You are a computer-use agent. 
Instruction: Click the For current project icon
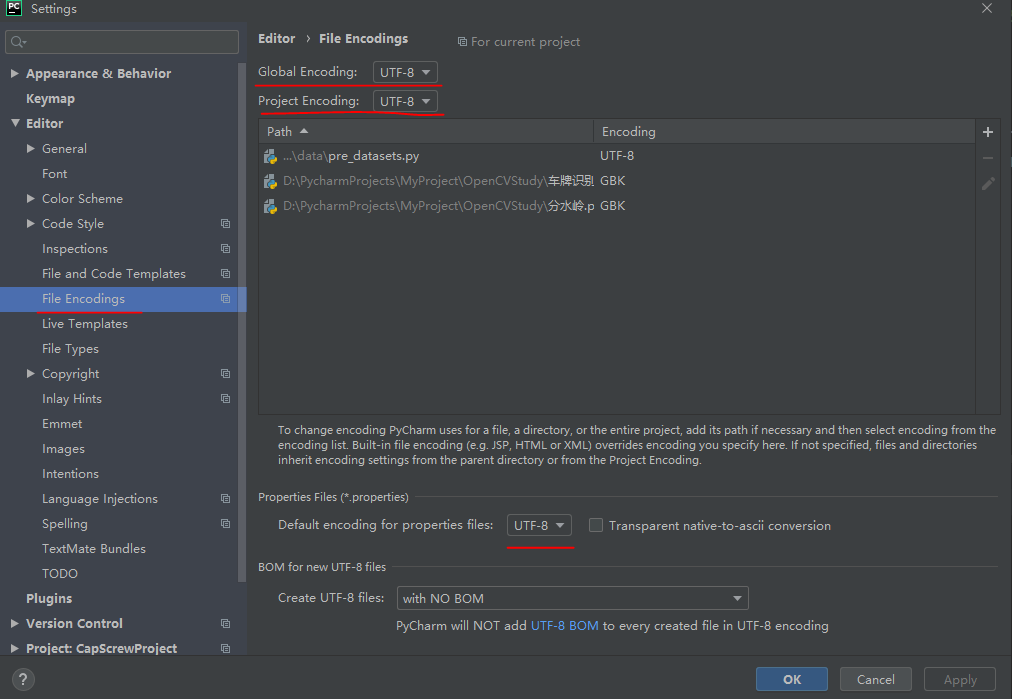click(x=462, y=42)
